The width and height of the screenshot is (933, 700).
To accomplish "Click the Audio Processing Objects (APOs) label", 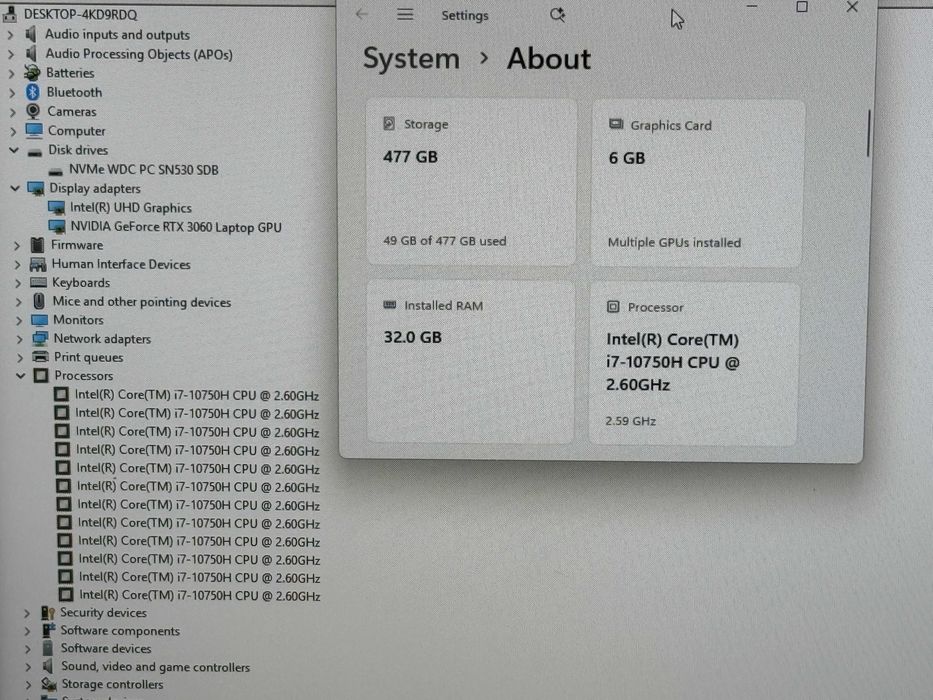I will click(139, 54).
